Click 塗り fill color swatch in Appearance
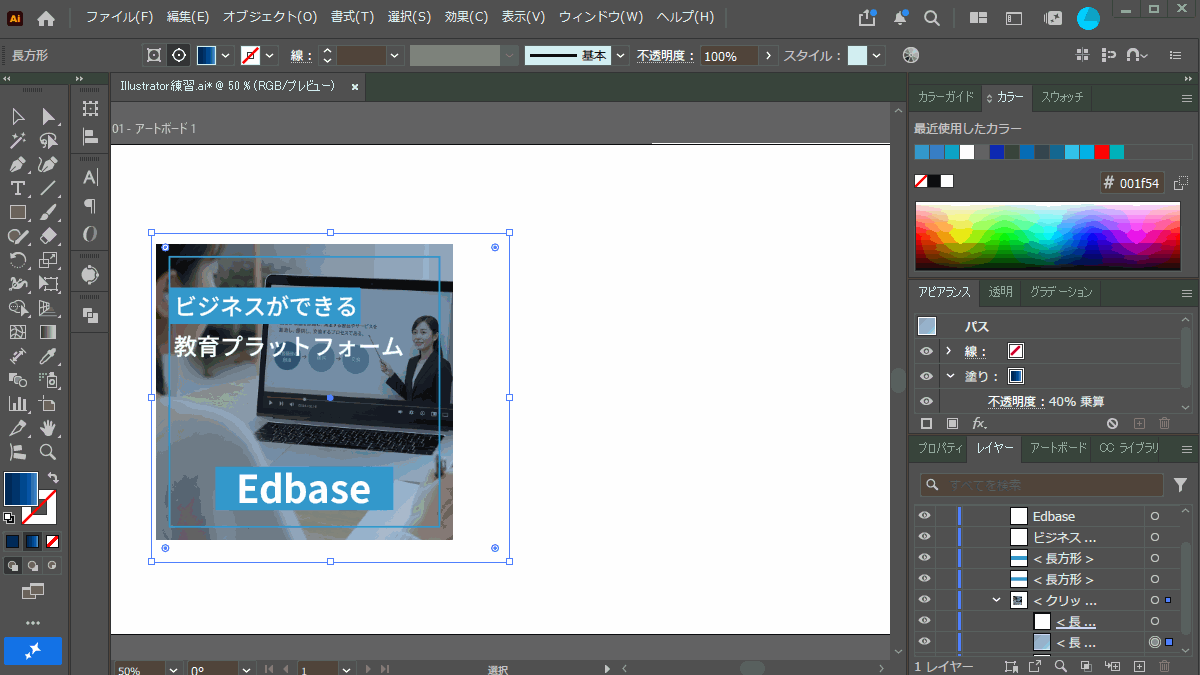Image resolution: width=1200 pixels, height=675 pixels. click(x=1016, y=376)
